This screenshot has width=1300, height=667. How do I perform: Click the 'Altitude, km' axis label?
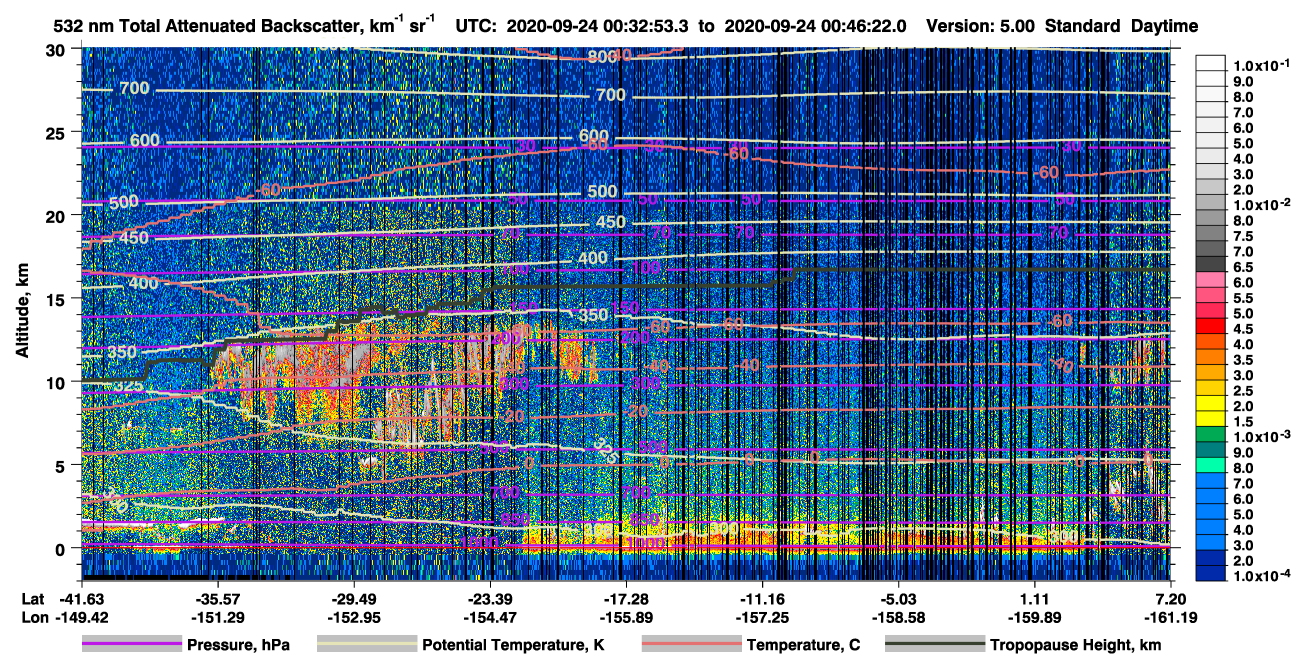pyautogui.click(x=22, y=311)
